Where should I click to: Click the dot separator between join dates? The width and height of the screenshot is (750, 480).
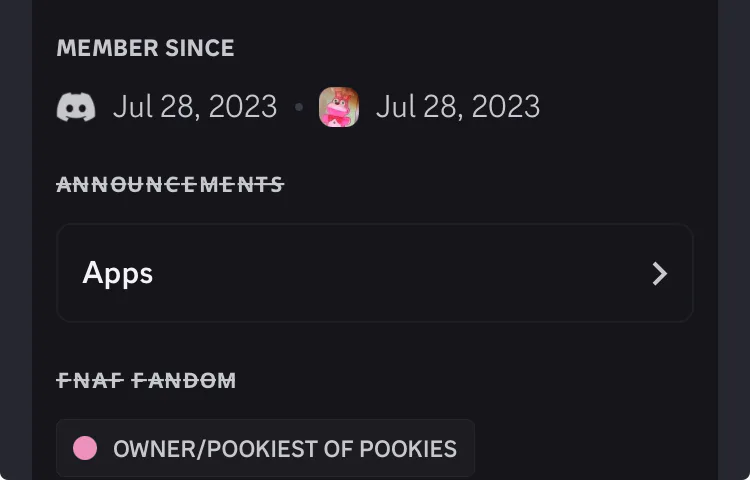click(298, 107)
